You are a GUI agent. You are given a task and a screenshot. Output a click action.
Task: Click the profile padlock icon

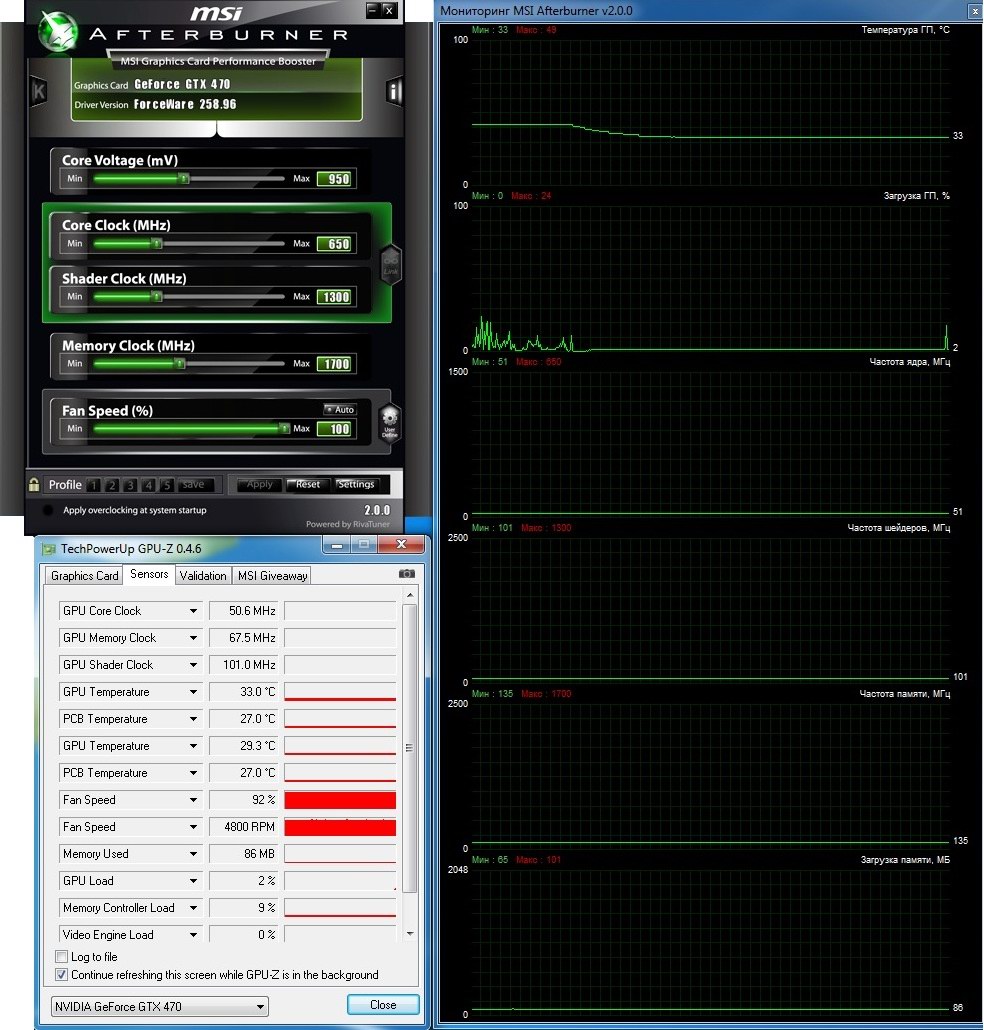[x=35, y=485]
